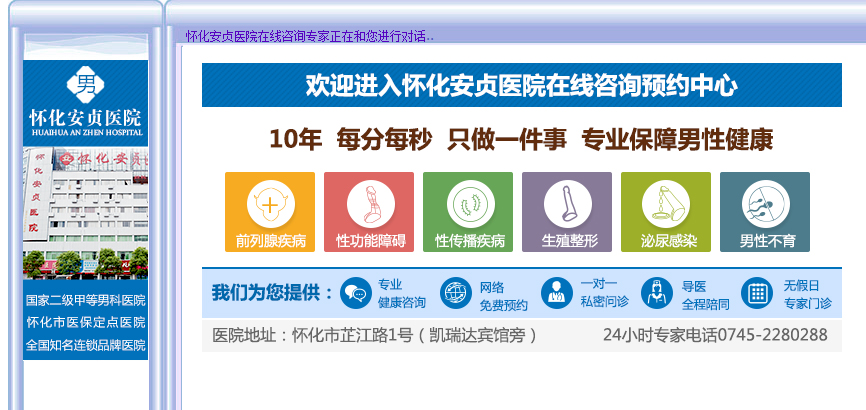The width and height of the screenshot is (866, 410).
Task: Click the 欢迎进入怀化安贞医院在线咨询预约中心 banner
Action: (521, 85)
